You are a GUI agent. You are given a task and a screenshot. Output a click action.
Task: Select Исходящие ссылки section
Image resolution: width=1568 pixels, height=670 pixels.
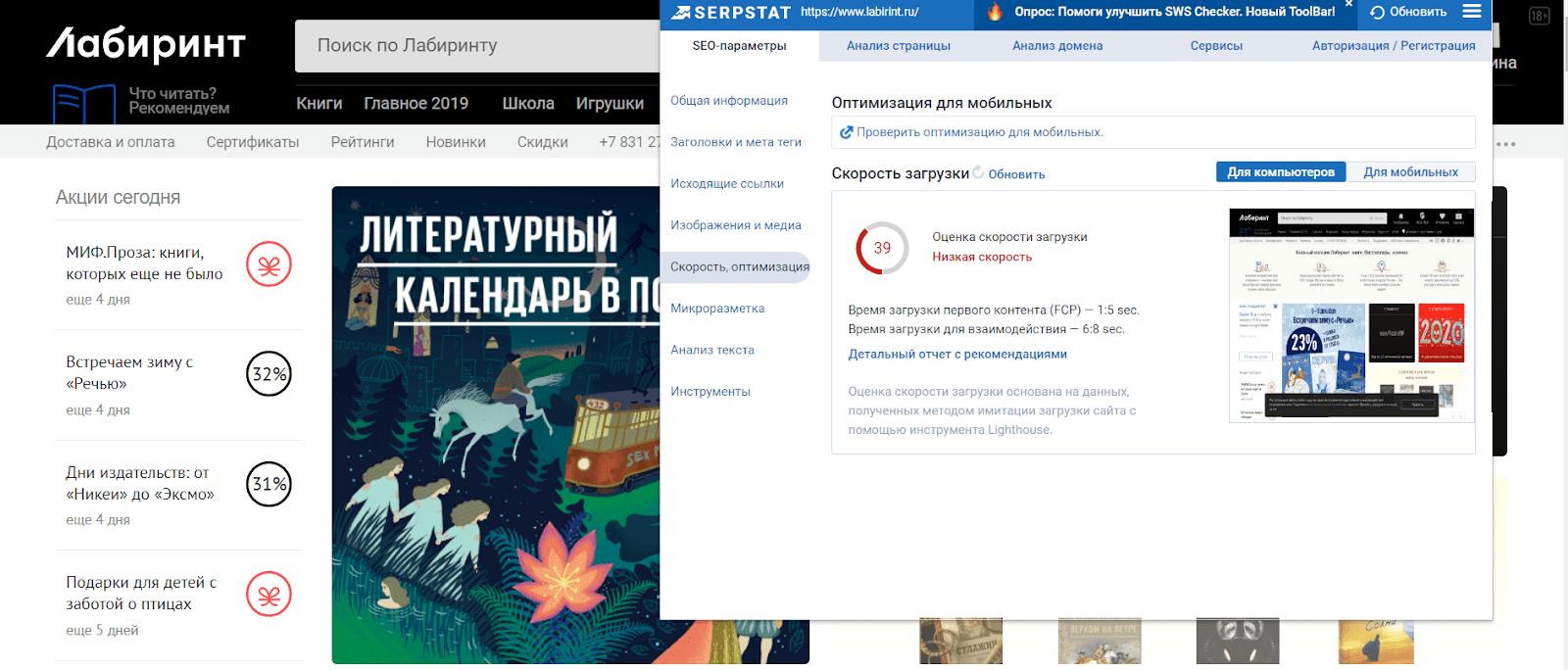(x=727, y=183)
